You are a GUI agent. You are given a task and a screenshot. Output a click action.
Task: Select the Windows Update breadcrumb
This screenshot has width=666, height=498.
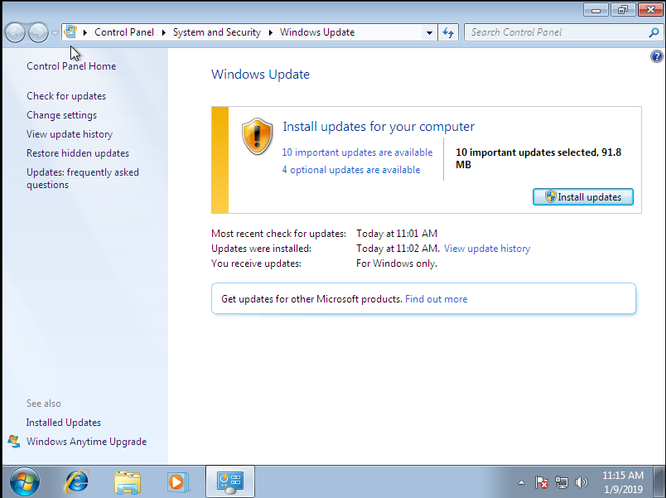[317, 32]
